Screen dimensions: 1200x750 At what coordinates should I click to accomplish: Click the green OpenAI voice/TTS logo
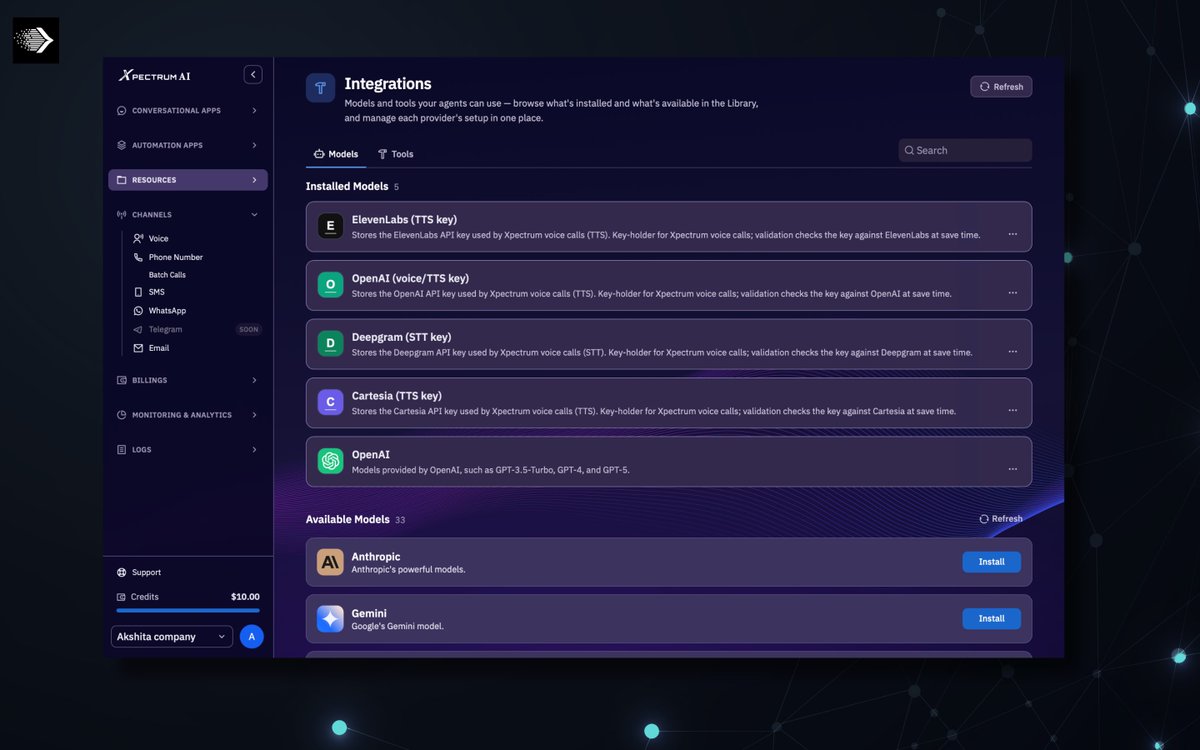[330, 285]
